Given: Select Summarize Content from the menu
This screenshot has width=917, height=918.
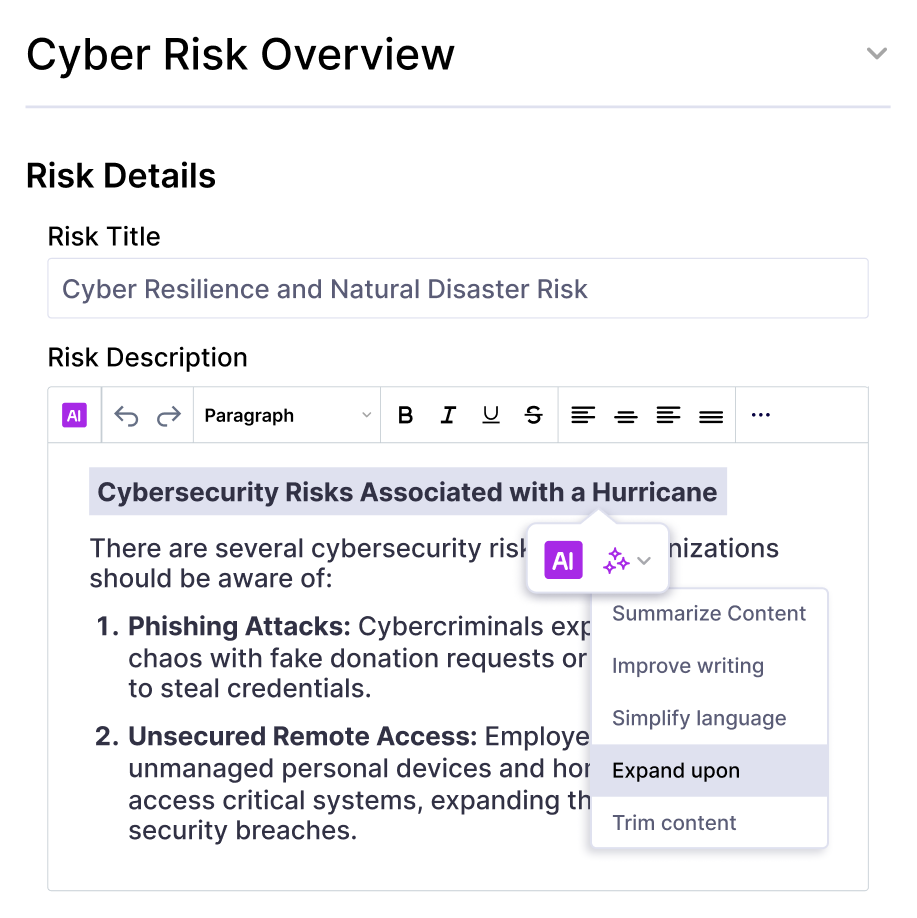Looking at the screenshot, I should coord(709,614).
